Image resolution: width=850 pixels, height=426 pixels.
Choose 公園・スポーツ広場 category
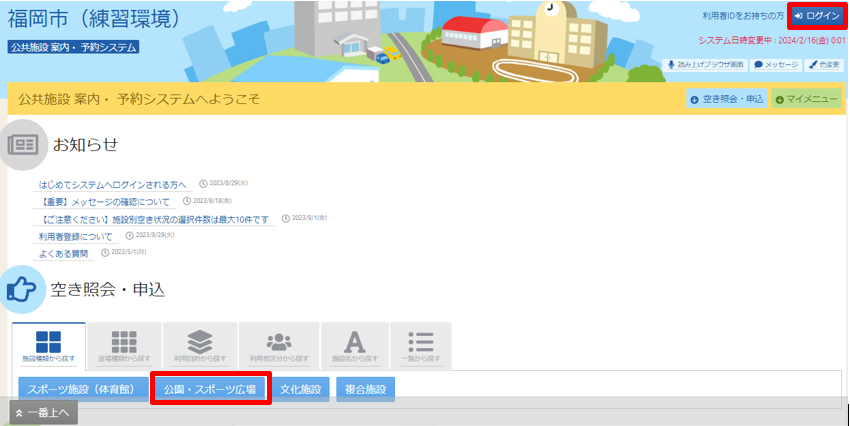point(210,389)
